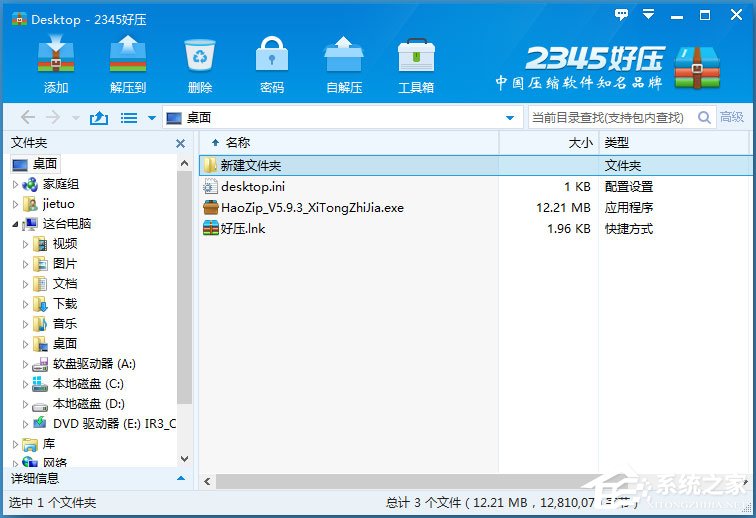Open the 密码 (Password) lock tool
Screen dimensions: 756x518
click(272, 56)
